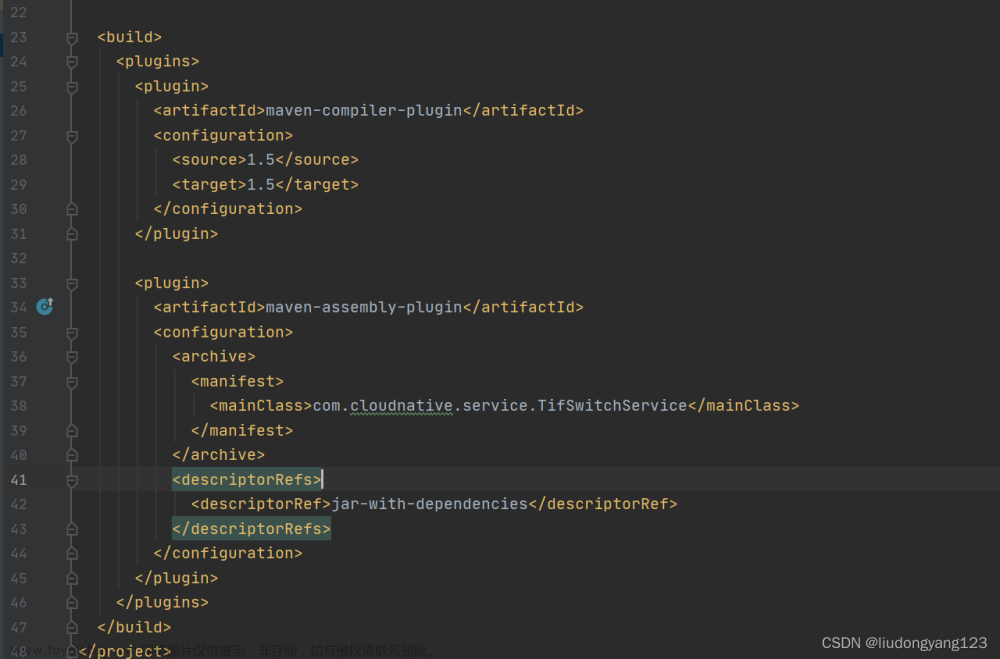Click highlighted <descriptorRefs> opening tag
This screenshot has width=1000, height=659.
click(247, 480)
